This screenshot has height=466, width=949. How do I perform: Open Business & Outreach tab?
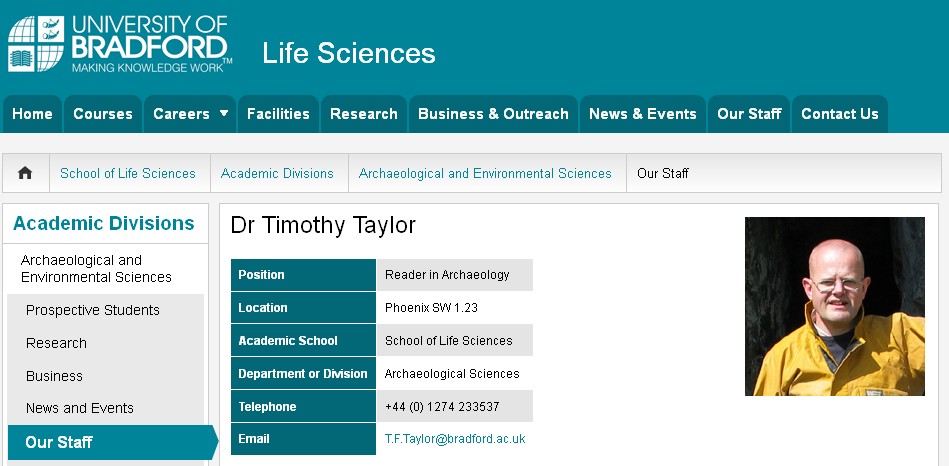coord(493,114)
